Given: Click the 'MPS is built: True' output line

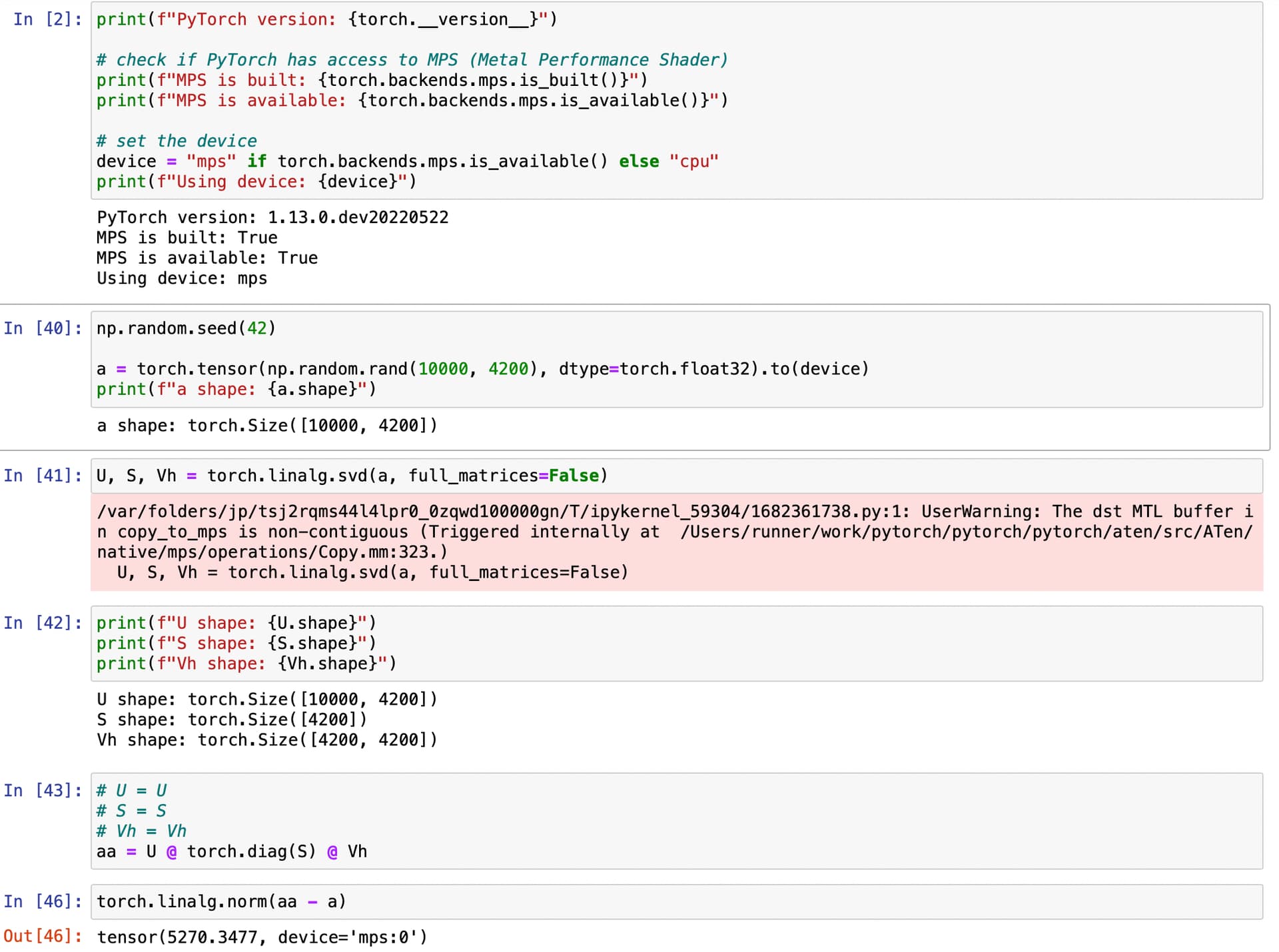Looking at the screenshot, I should [187, 238].
